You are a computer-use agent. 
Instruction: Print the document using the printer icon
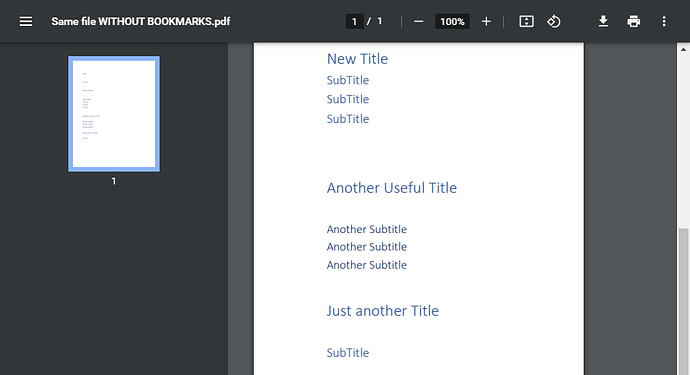pyautogui.click(x=634, y=22)
